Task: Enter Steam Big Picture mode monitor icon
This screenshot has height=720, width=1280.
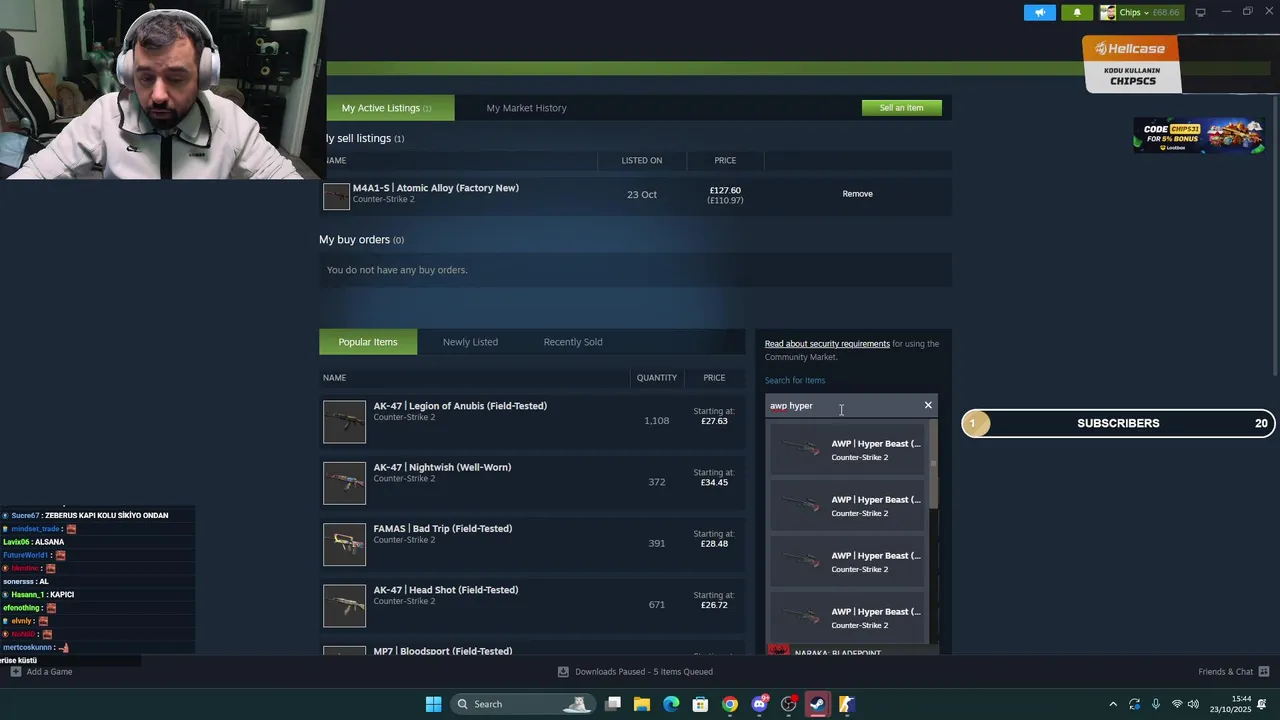Action: (x=1200, y=12)
